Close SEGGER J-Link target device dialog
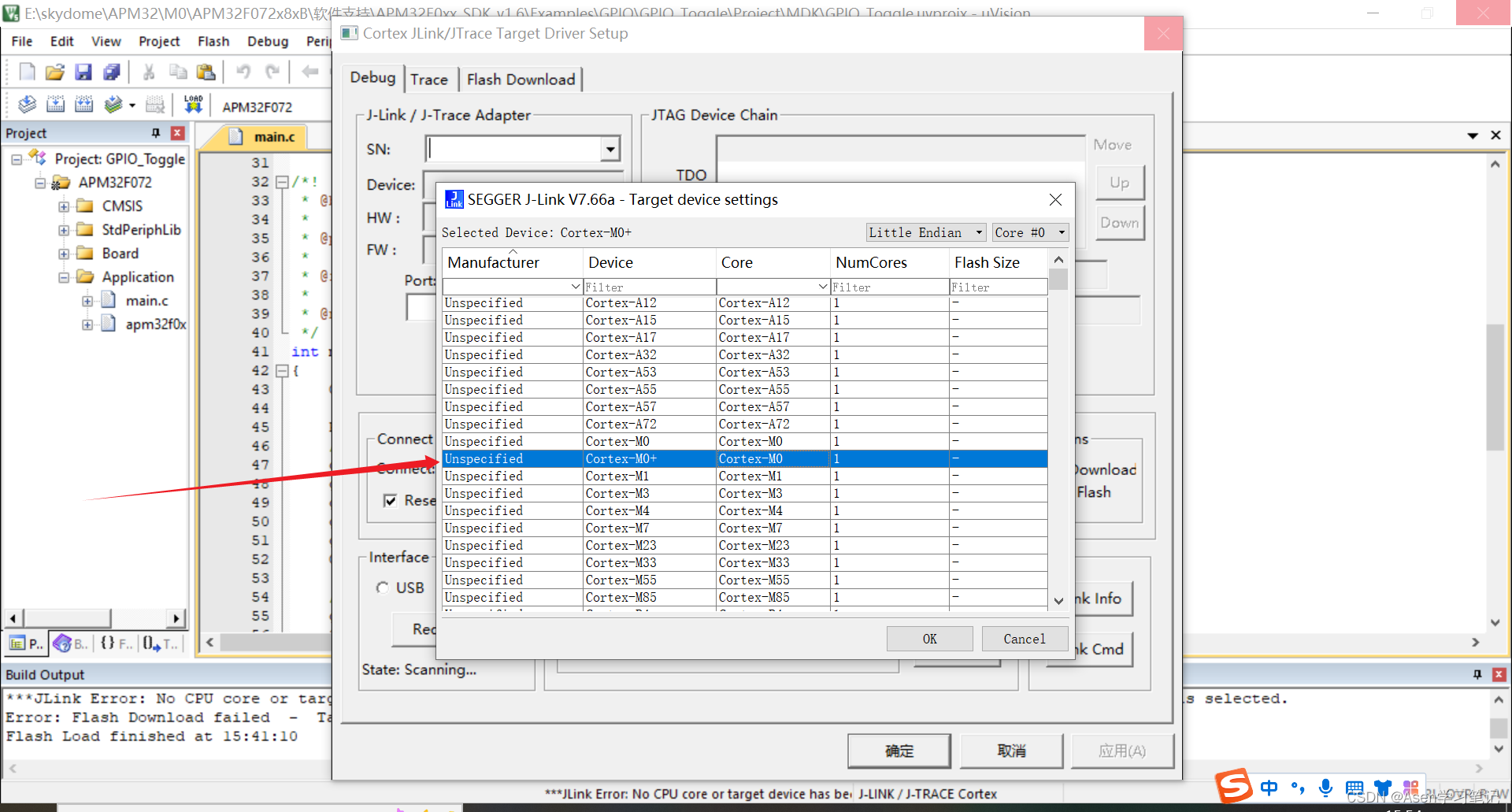Image resolution: width=1512 pixels, height=812 pixels. (1055, 200)
